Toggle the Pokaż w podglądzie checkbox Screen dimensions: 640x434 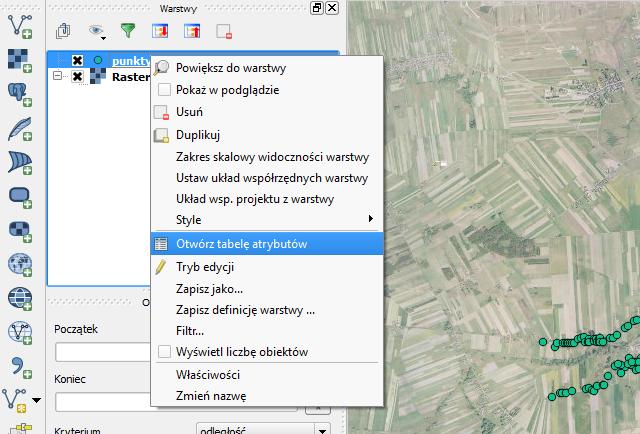[x=164, y=90]
